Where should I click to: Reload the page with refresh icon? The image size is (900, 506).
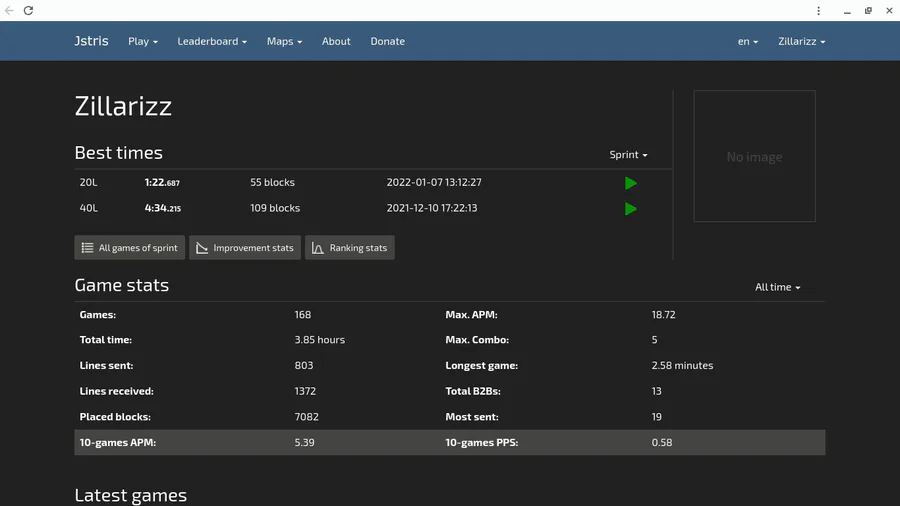tap(28, 10)
